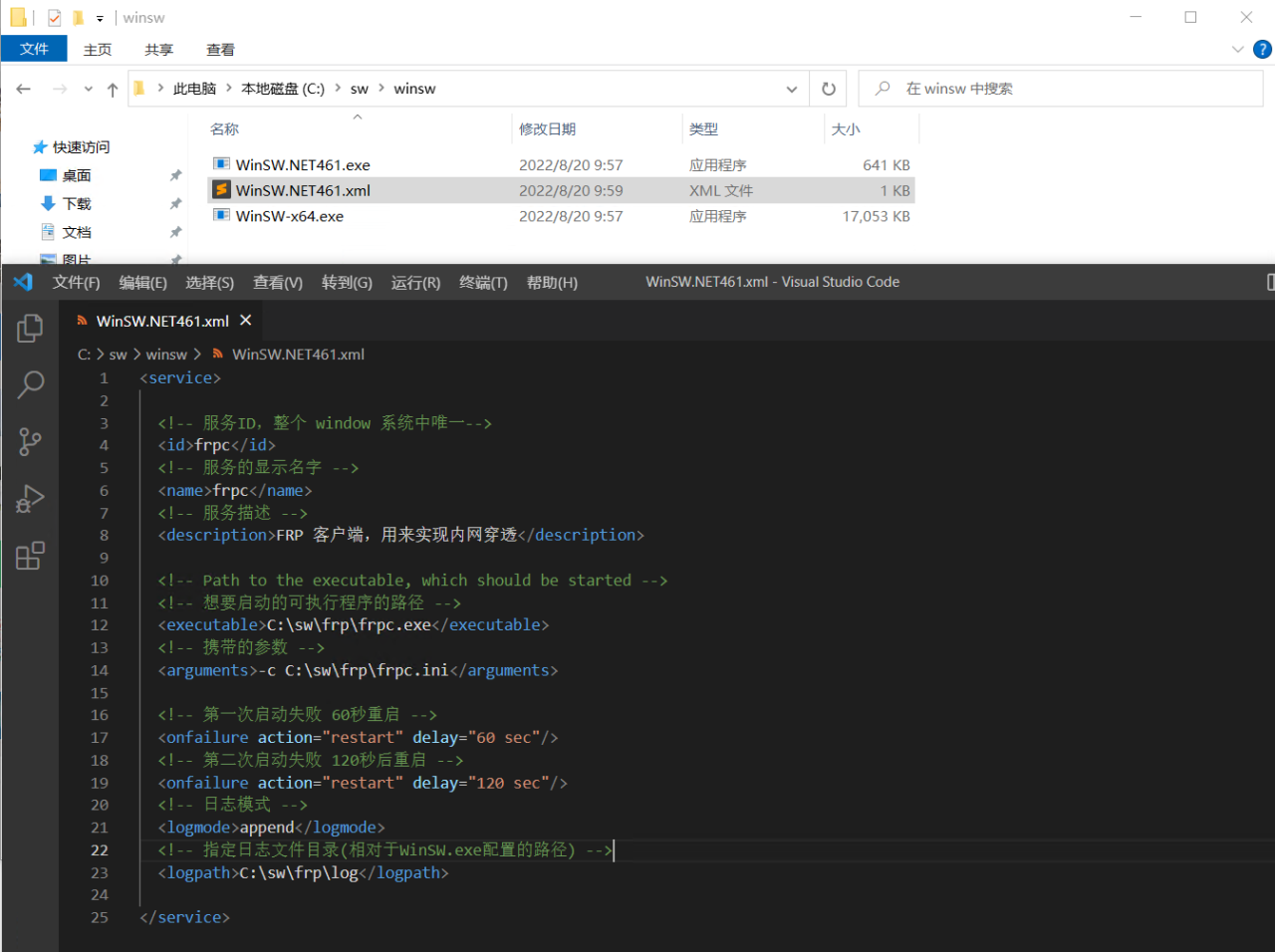
Task: Click the Explorer help question mark icon
Action: point(1261,49)
